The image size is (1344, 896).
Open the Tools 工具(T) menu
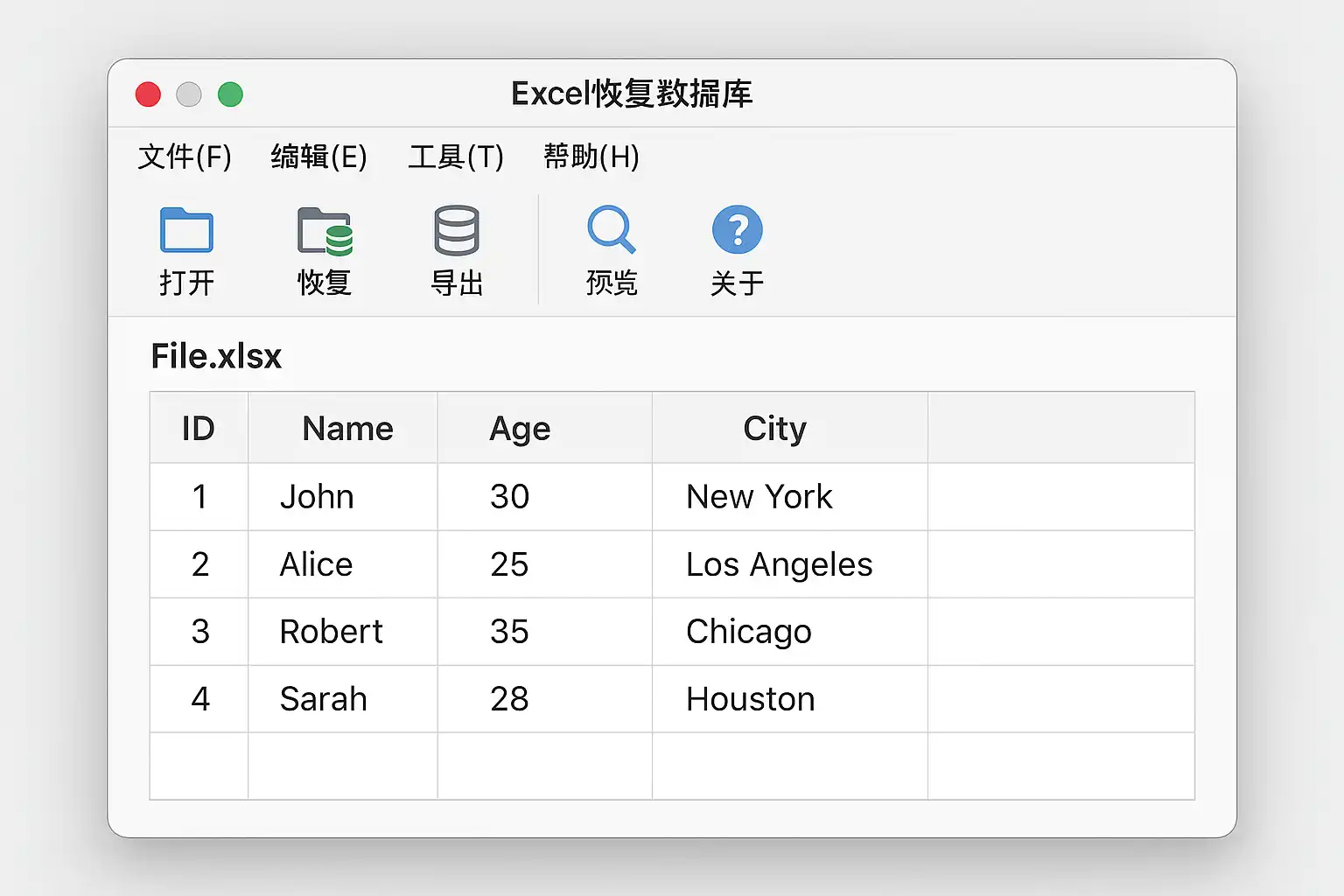(x=456, y=157)
